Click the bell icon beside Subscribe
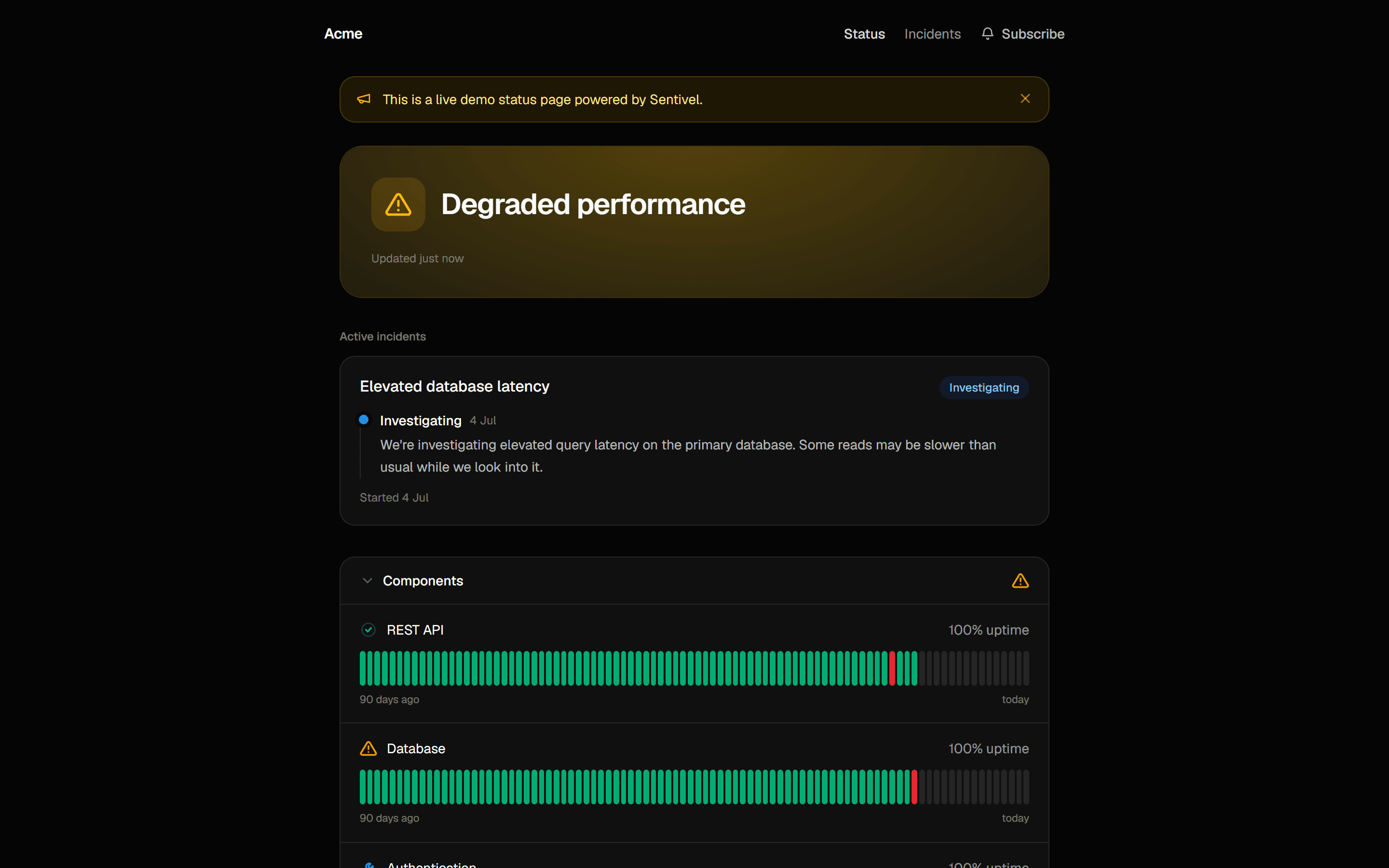Screen dimensions: 1389x868 (x=987, y=34)
